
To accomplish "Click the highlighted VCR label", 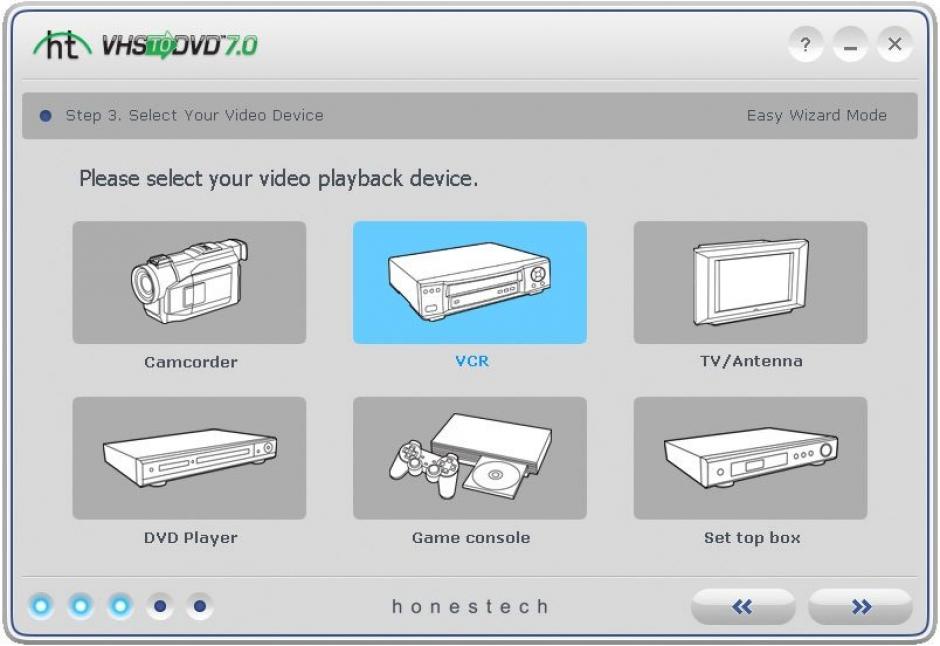I will (x=472, y=361).
